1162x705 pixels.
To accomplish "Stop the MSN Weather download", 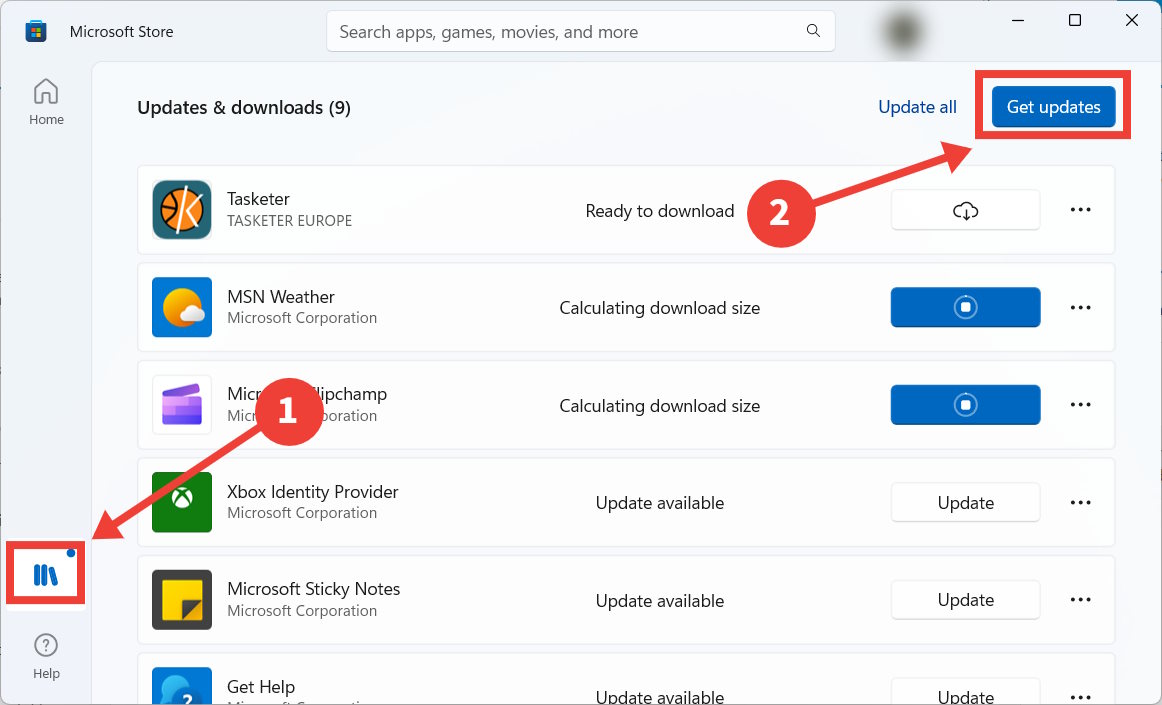I will pos(964,307).
